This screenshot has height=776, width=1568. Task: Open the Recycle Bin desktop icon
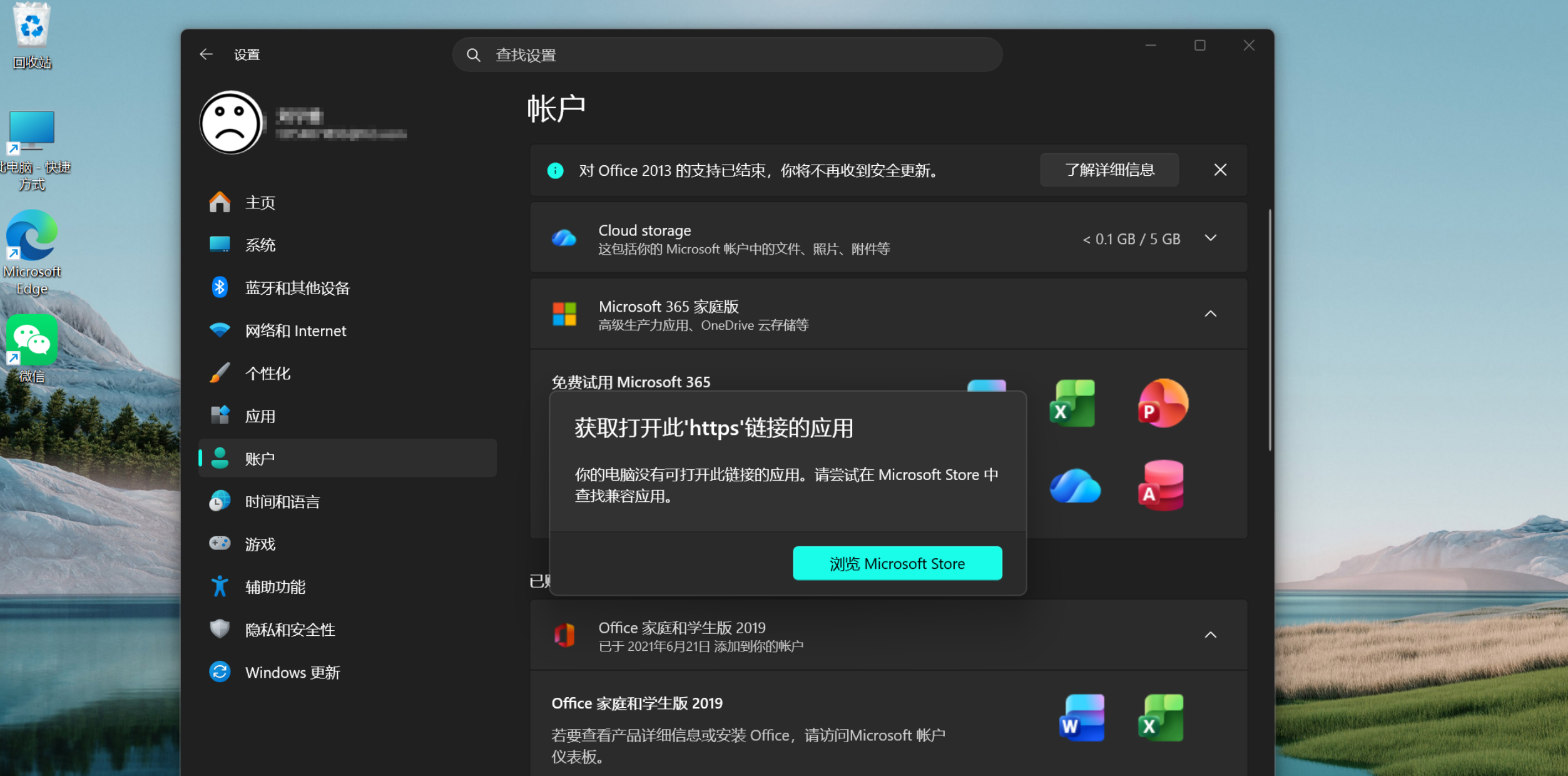click(31, 34)
